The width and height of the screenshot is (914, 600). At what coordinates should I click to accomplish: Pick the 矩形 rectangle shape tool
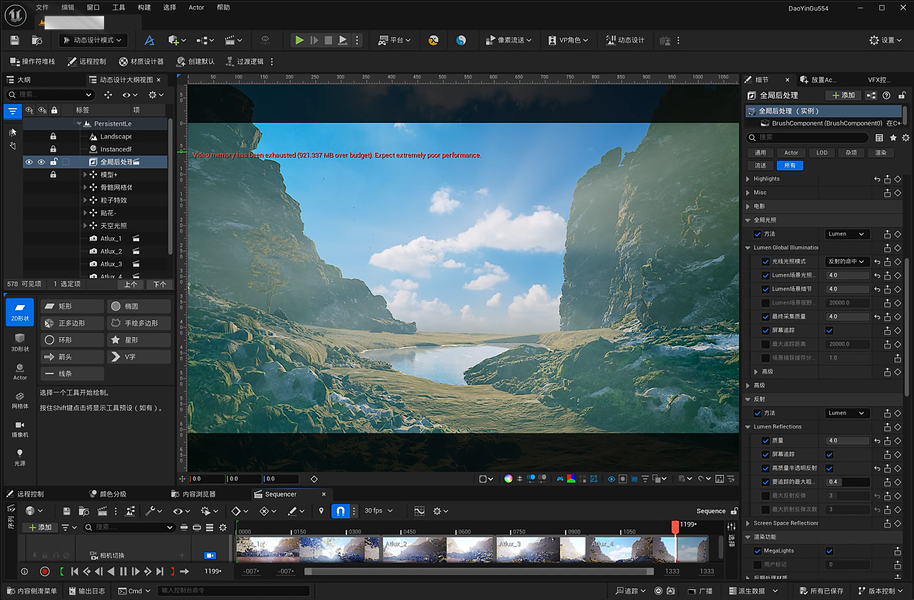click(x=72, y=306)
